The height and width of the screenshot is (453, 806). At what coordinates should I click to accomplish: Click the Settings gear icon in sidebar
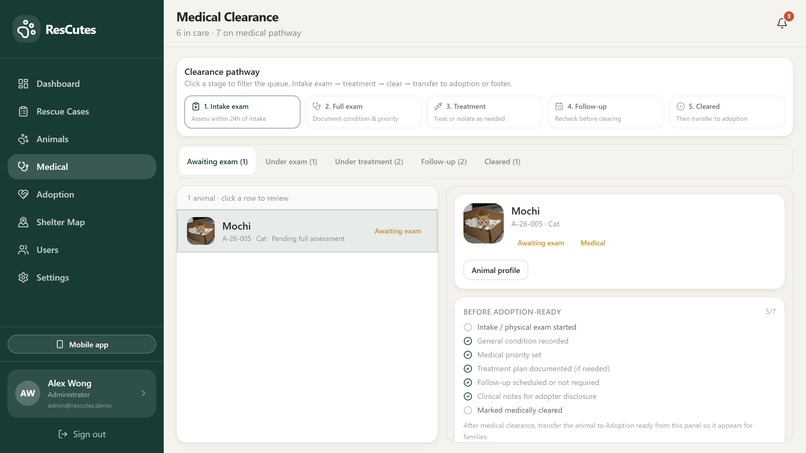[23, 278]
